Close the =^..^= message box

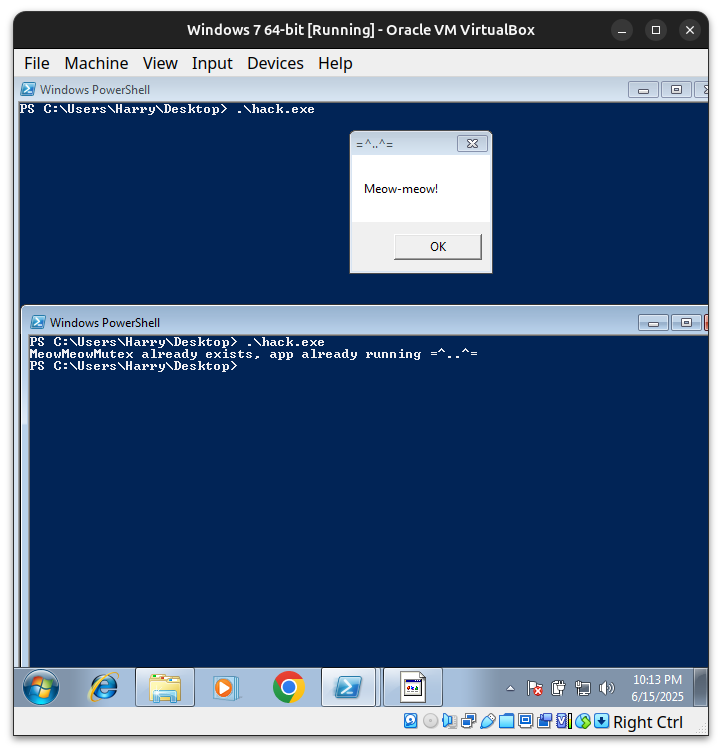[472, 143]
